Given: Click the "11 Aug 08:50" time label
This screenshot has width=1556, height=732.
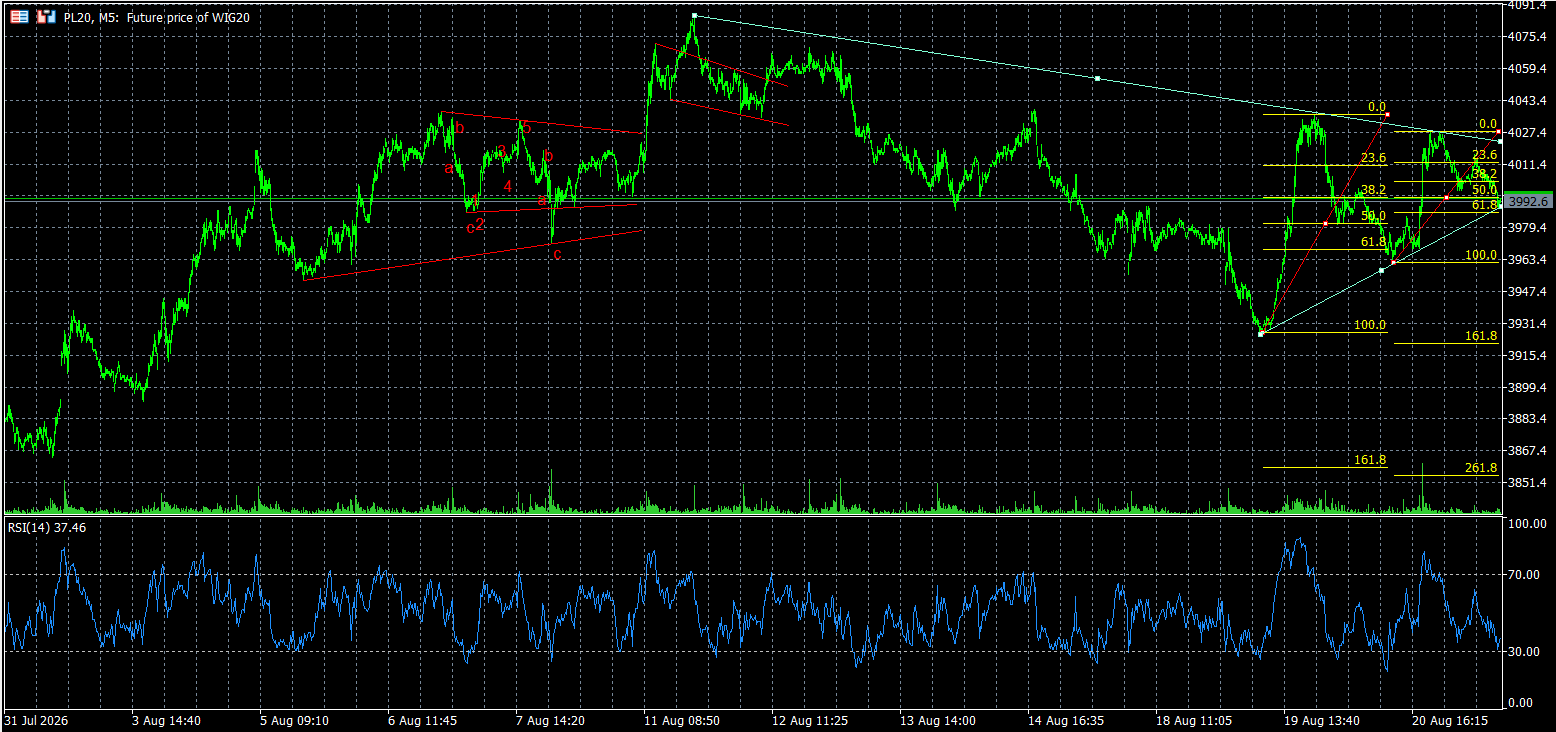Looking at the screenshot, I should 681,720.
